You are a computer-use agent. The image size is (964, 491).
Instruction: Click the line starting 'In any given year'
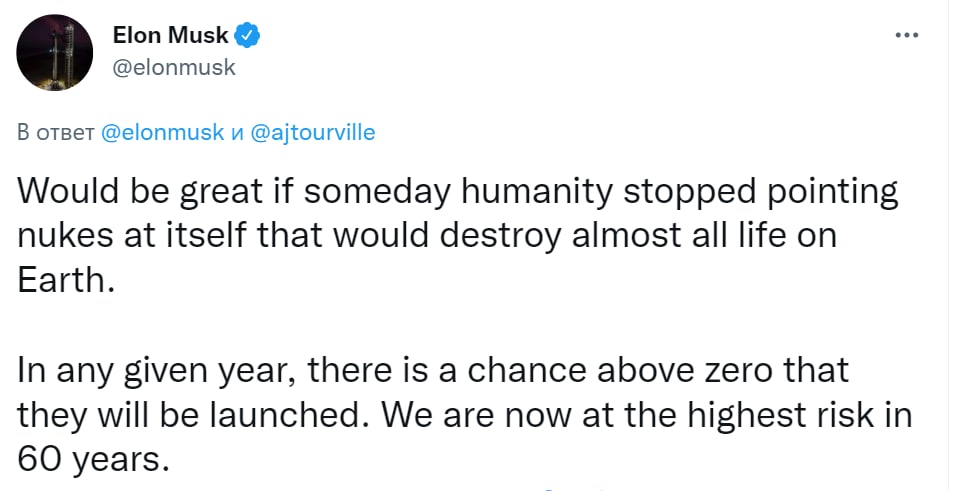(x=433, y=369)
